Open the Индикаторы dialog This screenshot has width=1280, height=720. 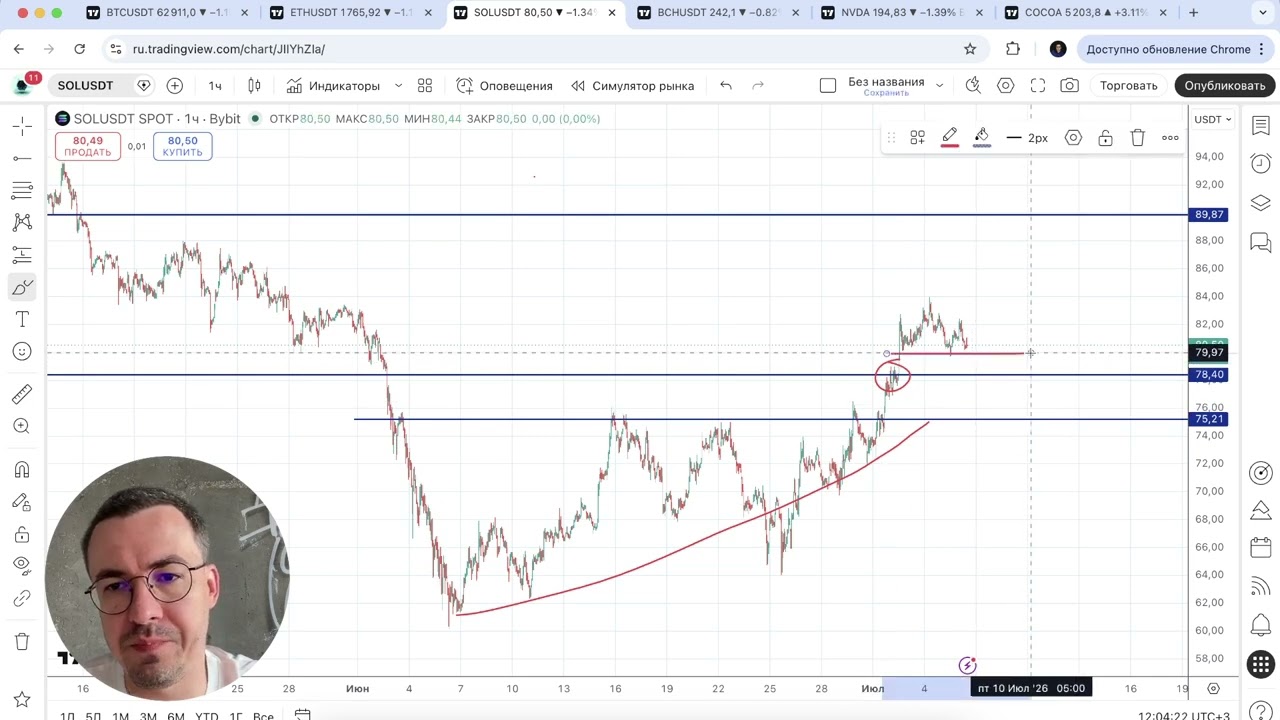333,85
